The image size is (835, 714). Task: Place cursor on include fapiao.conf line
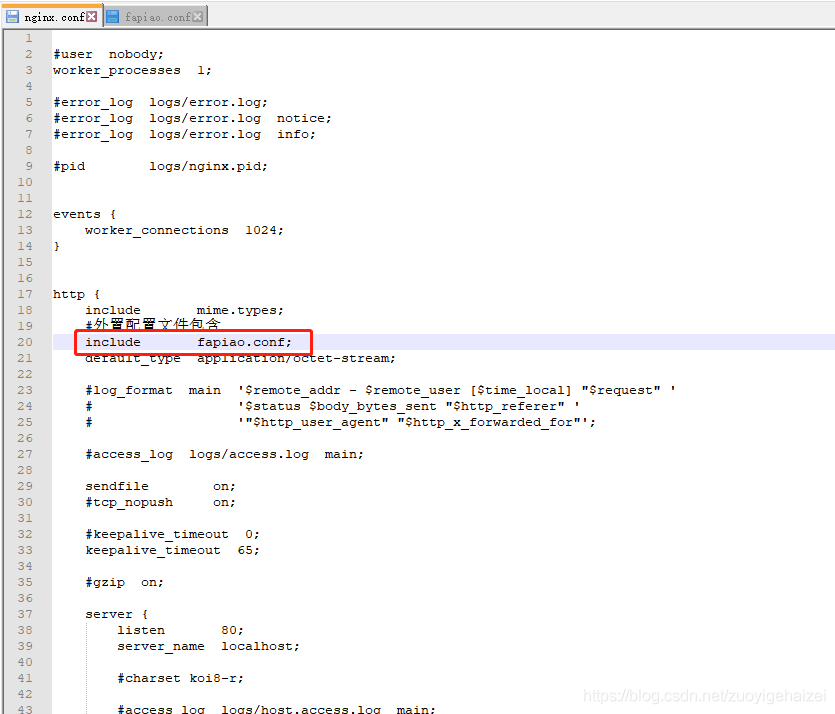tap(189, 342)
